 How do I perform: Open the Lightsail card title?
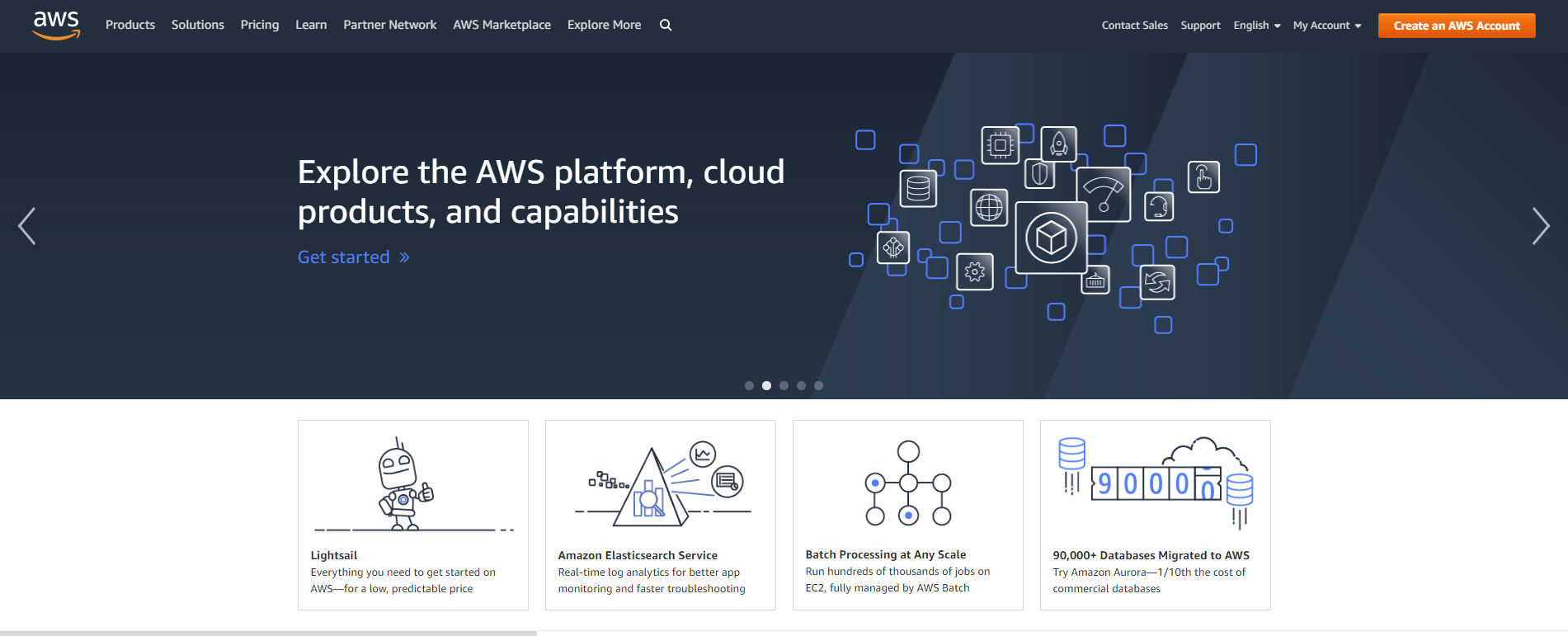pos(334,555)
